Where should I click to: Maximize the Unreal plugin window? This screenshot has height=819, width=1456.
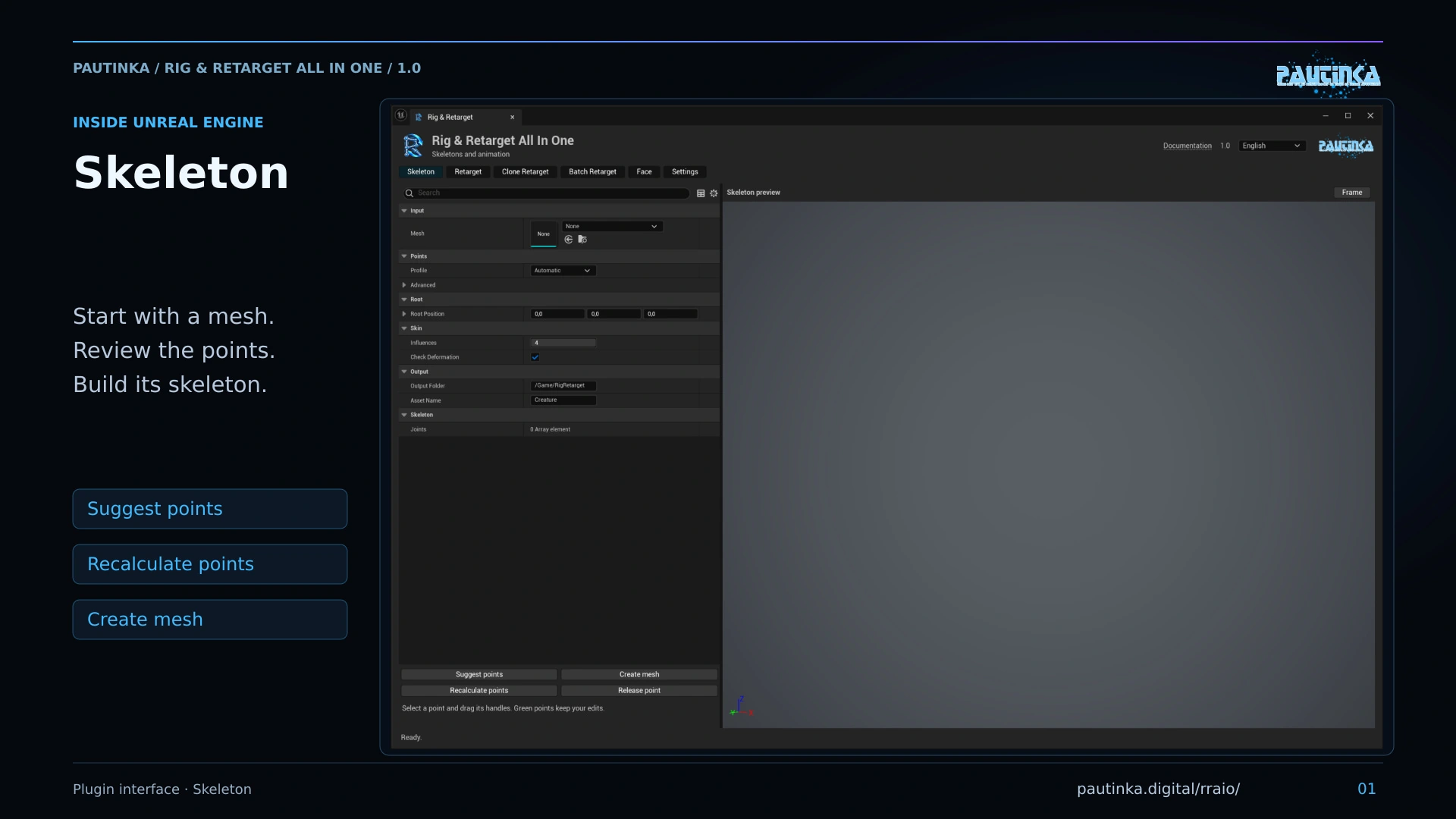pos(1348,116)
